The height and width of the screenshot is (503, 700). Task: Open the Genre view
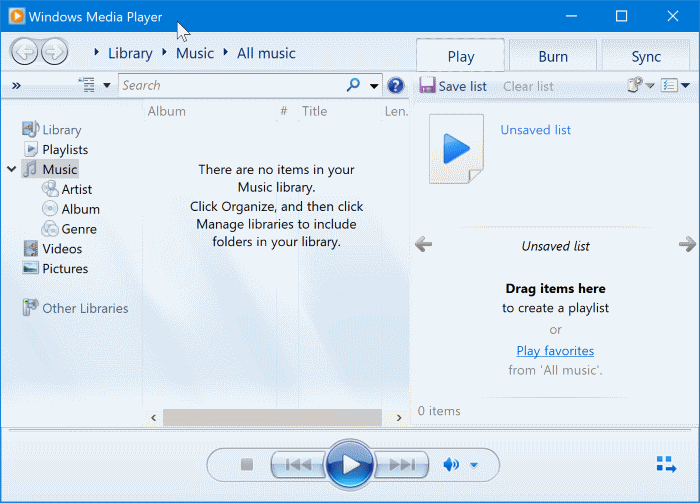click(69, 229)
